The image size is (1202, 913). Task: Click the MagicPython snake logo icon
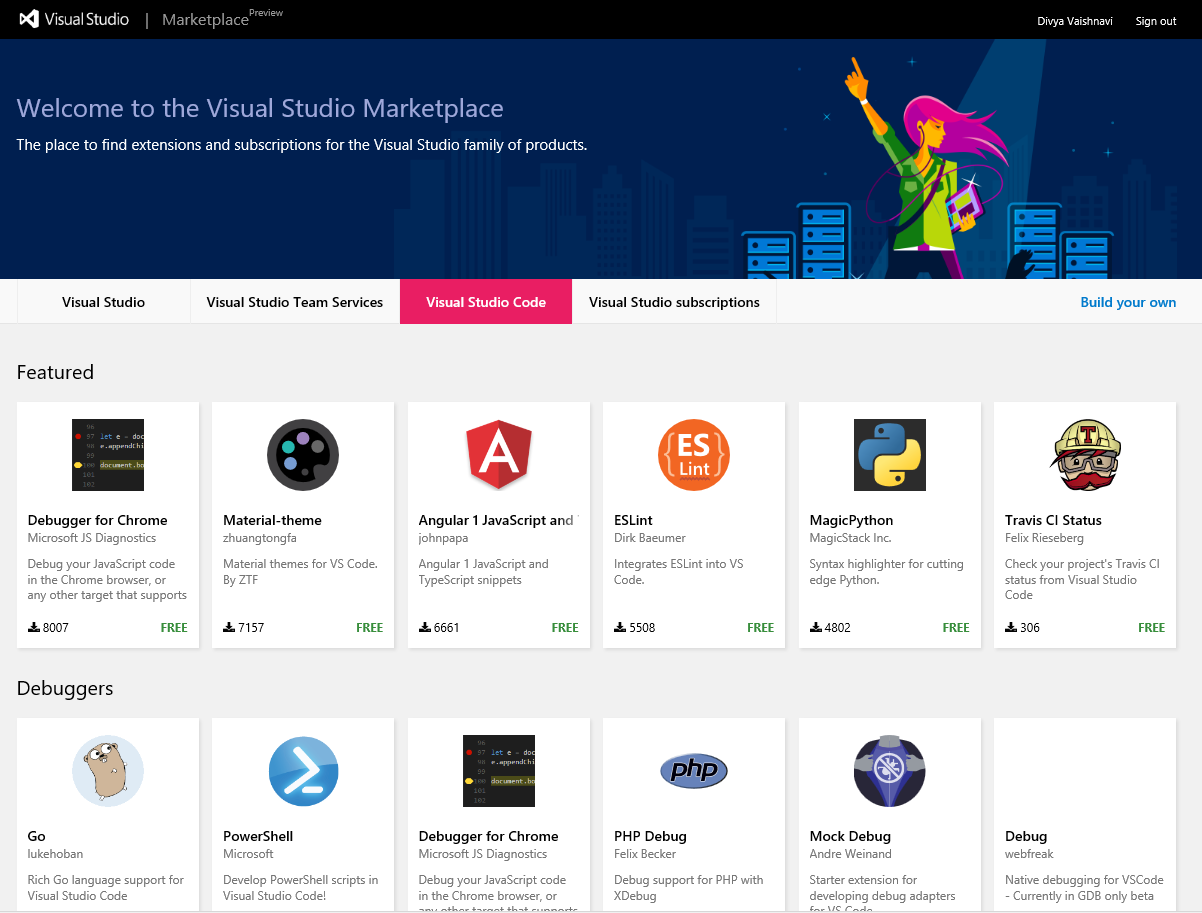[x=890, y=455]
